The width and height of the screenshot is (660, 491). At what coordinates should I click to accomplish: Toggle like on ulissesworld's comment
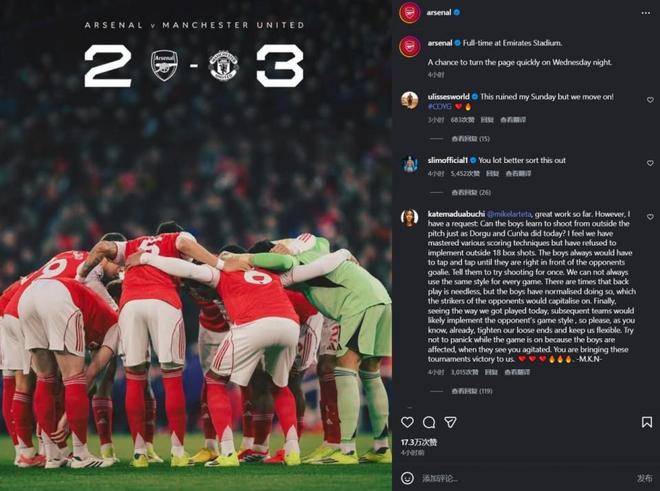pyautogui.click(x=650, y=100)
